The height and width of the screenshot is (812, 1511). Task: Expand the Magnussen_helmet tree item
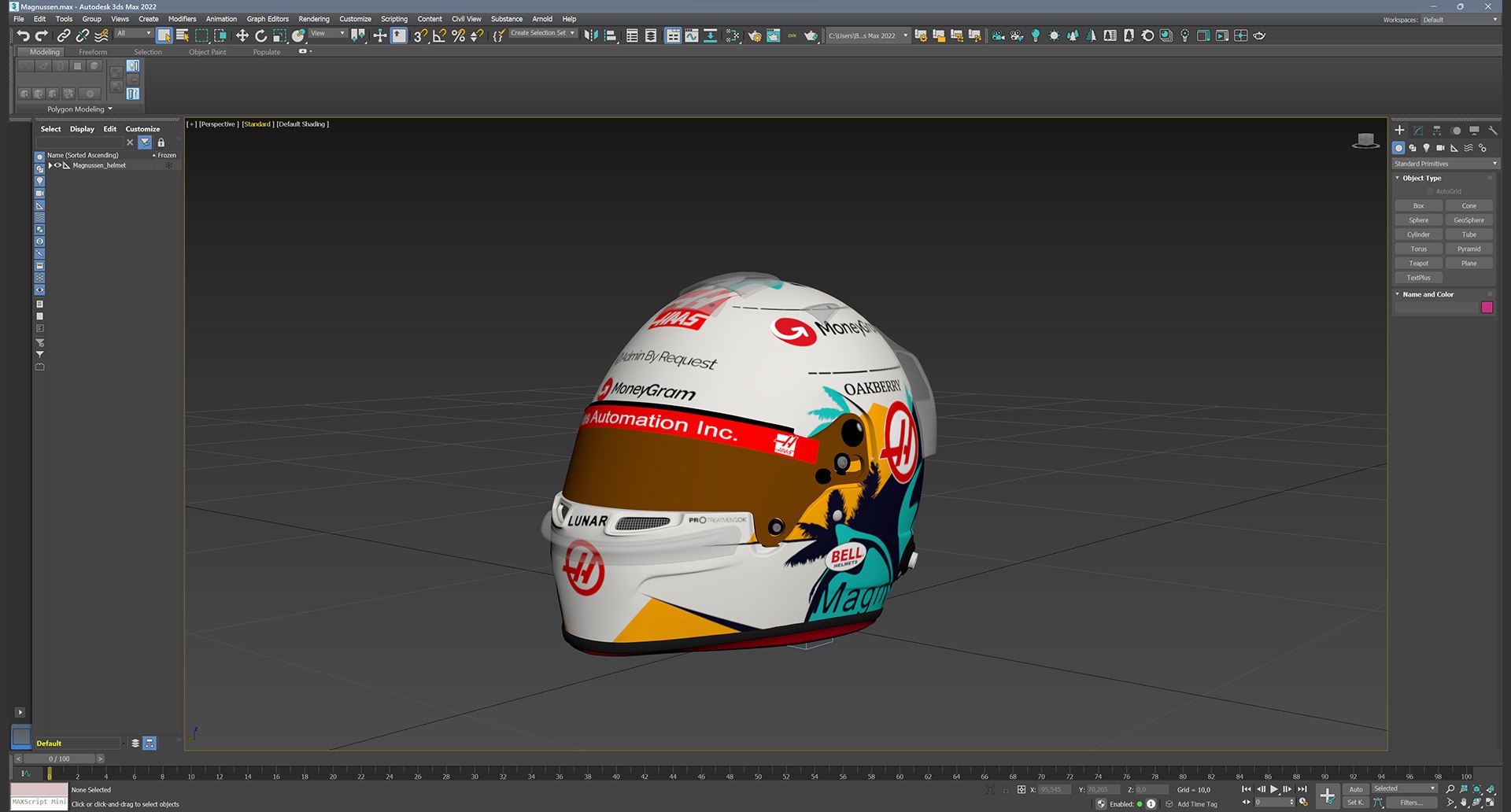50,165
